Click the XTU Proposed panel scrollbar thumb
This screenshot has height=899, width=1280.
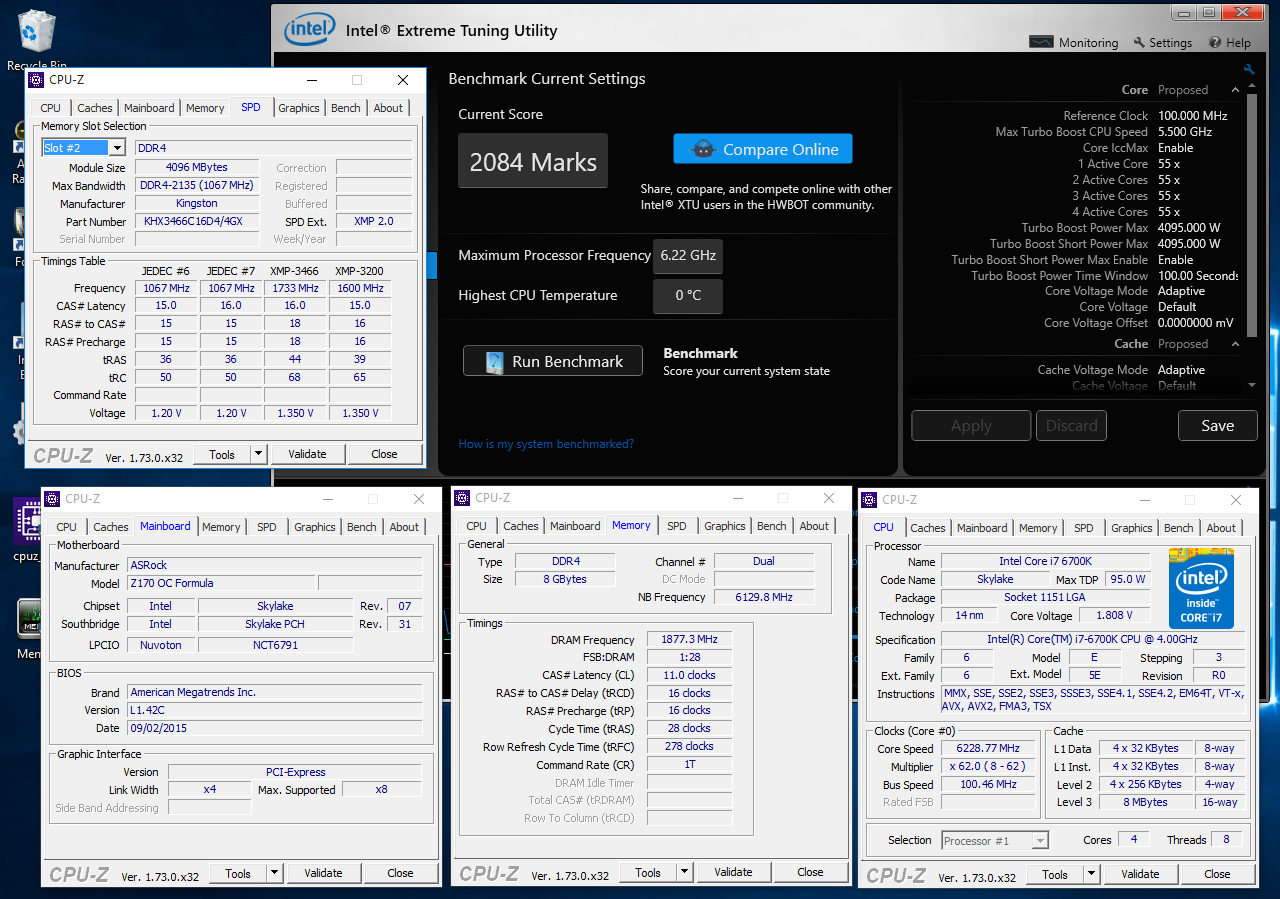tap(1252, 218)
